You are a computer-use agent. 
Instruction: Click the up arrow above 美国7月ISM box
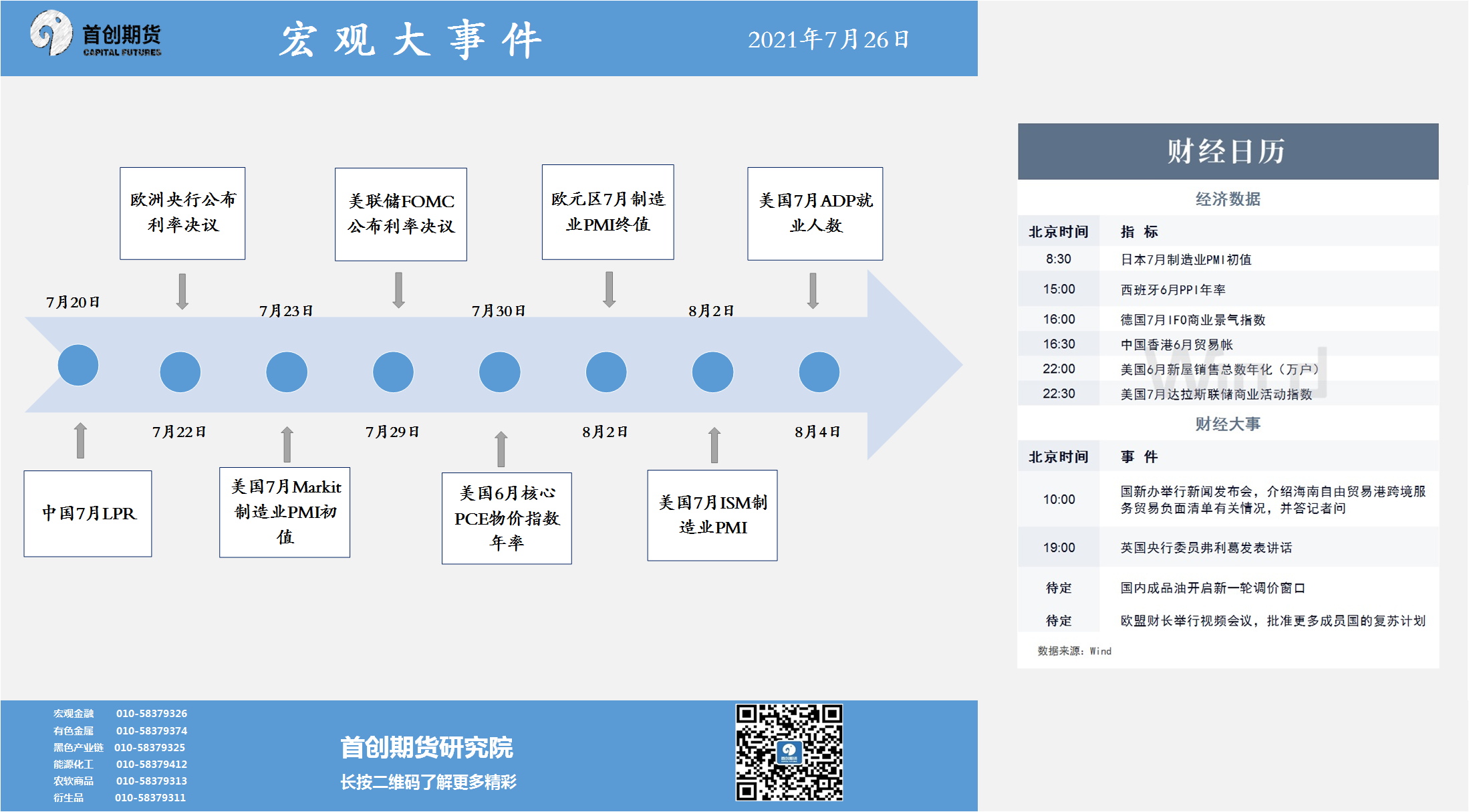pos(714,445)
